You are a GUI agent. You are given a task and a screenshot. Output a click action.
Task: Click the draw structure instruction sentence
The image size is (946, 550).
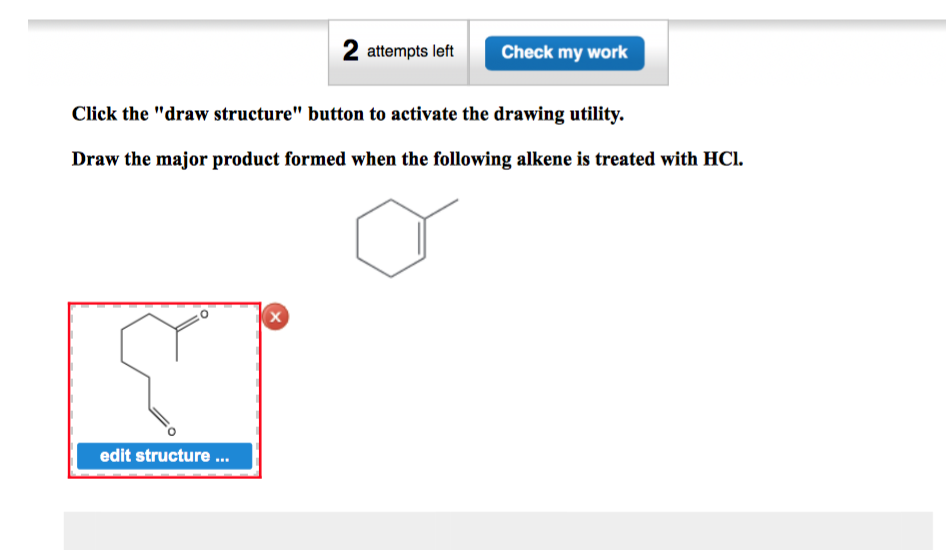click(x=348, y=114)
